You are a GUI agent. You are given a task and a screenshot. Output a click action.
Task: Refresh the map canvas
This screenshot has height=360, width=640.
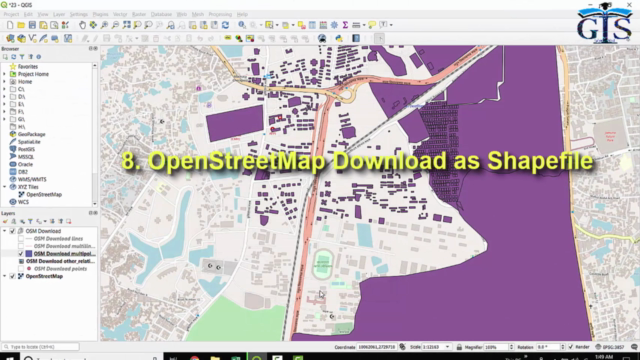point(225,25)
